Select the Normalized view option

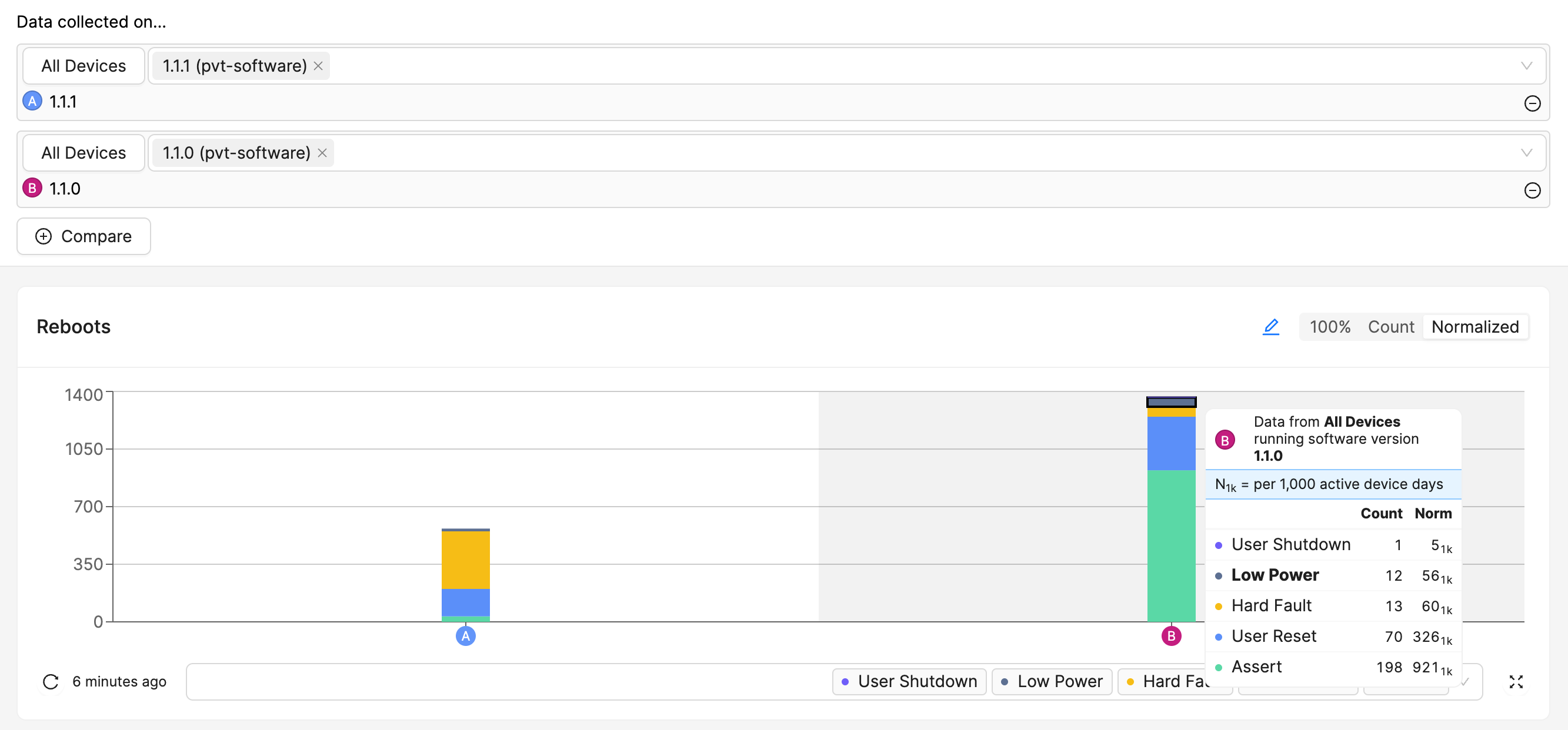(x=1476, y=327)
